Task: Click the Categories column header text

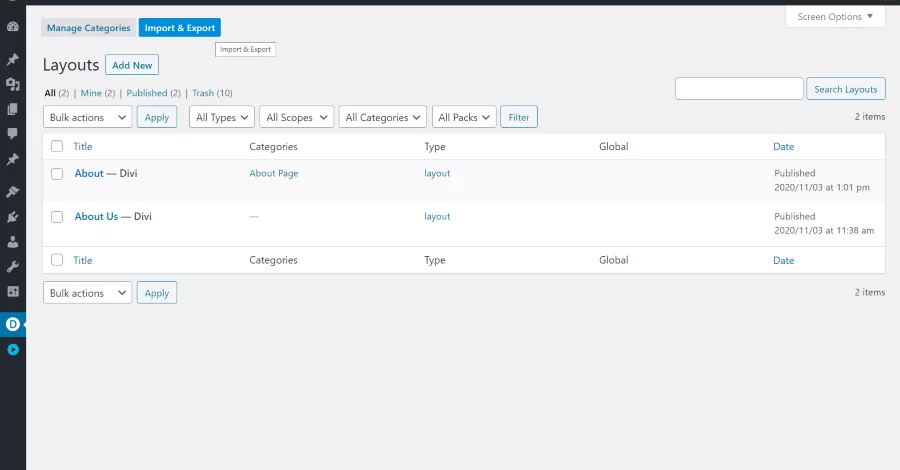Action: pos(273,146)
